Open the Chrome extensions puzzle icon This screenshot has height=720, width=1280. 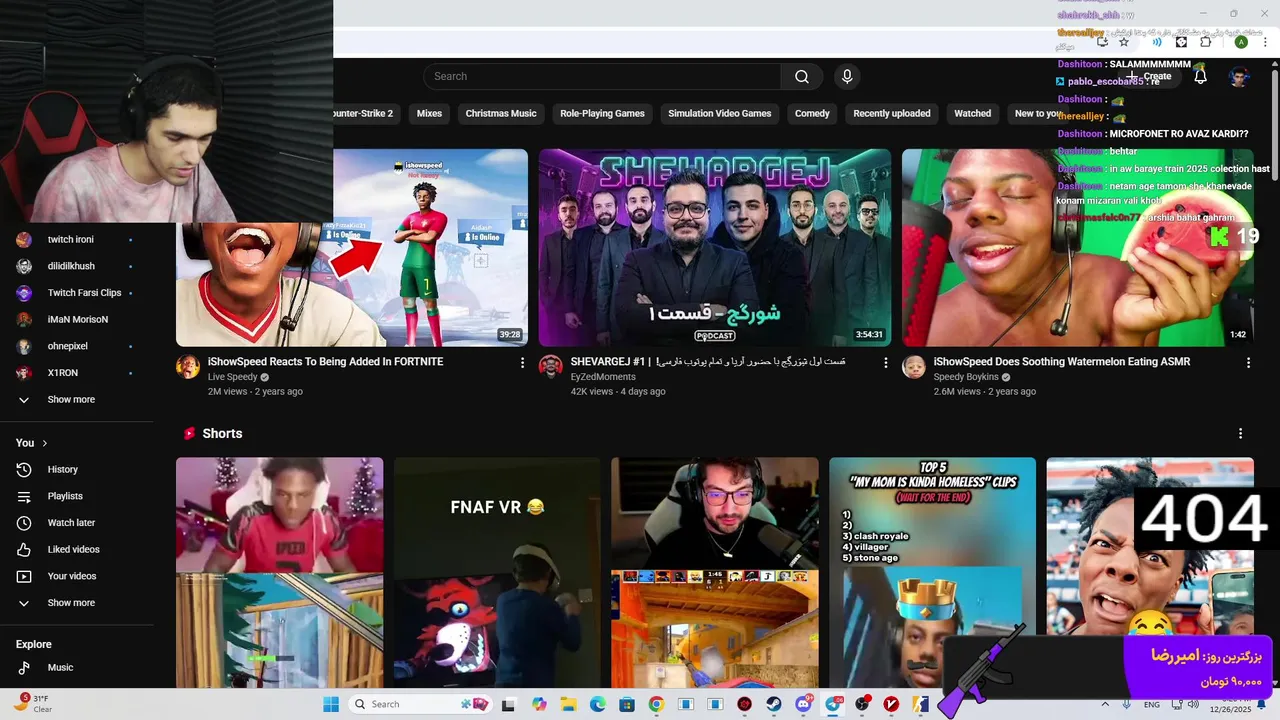coord(1205,42)
